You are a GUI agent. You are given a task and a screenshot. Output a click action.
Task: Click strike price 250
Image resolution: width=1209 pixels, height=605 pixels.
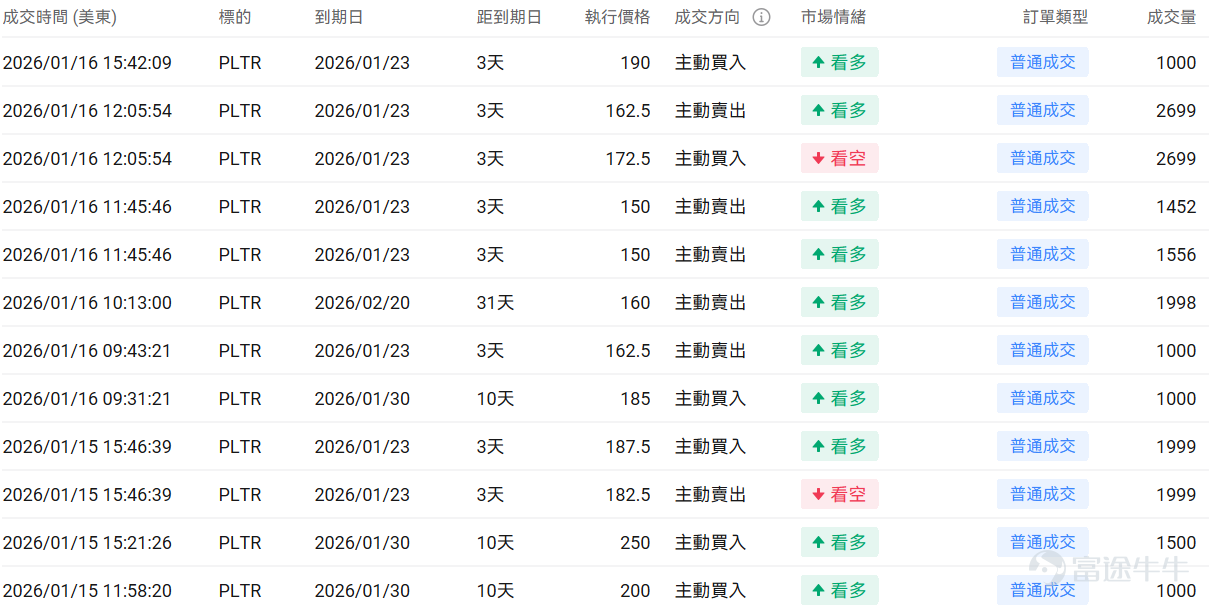[635, 543]
